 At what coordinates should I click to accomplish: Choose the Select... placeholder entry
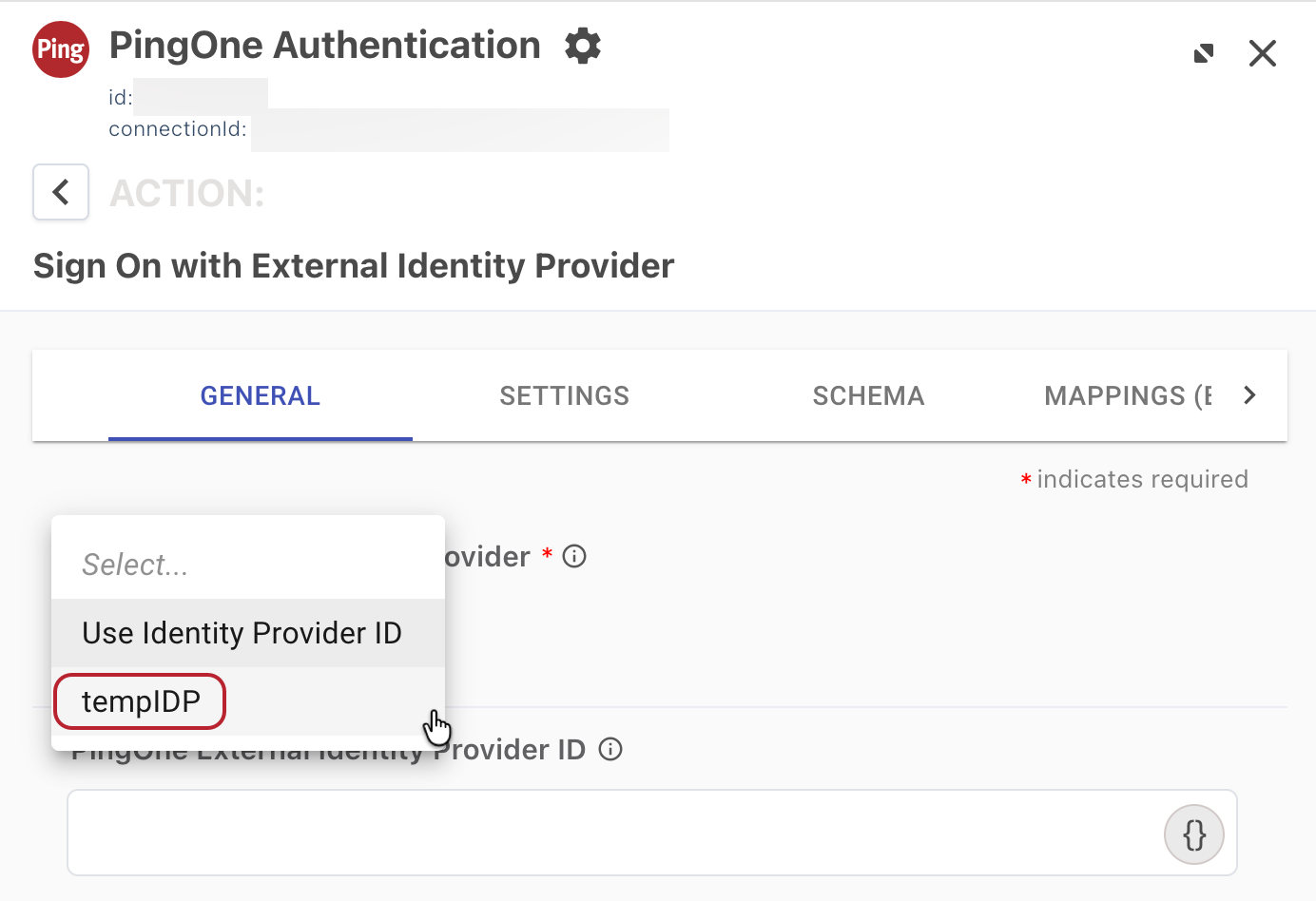point(133,564)
